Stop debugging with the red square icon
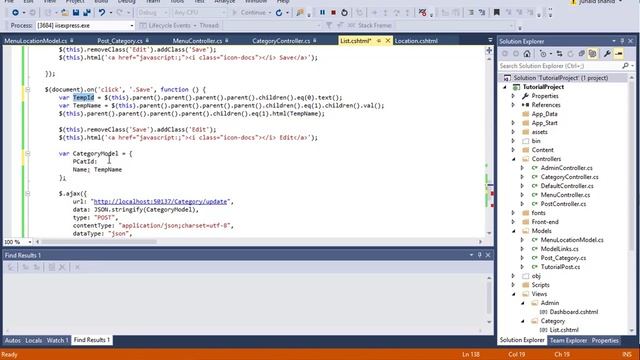Screen dimensions: 640x360 point(333,13)
